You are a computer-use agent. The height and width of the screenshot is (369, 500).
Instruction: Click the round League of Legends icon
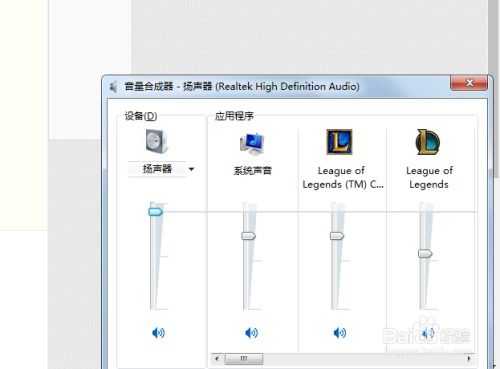coord(428,142)
